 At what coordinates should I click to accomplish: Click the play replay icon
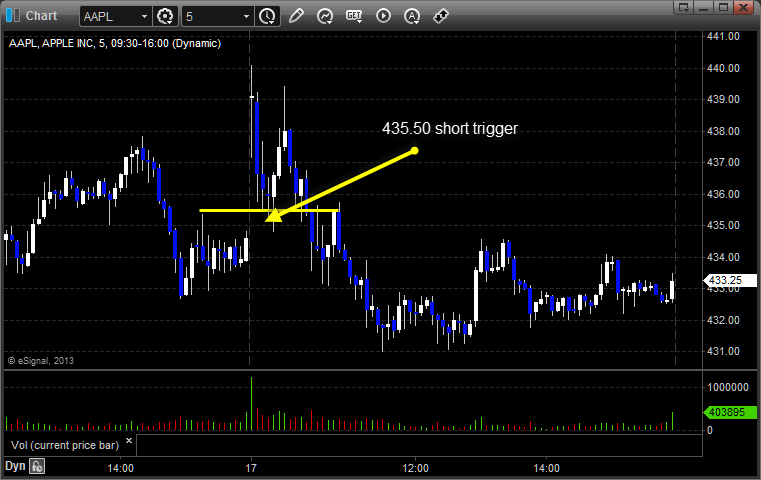pyautogui.click(x=383, y=16)
